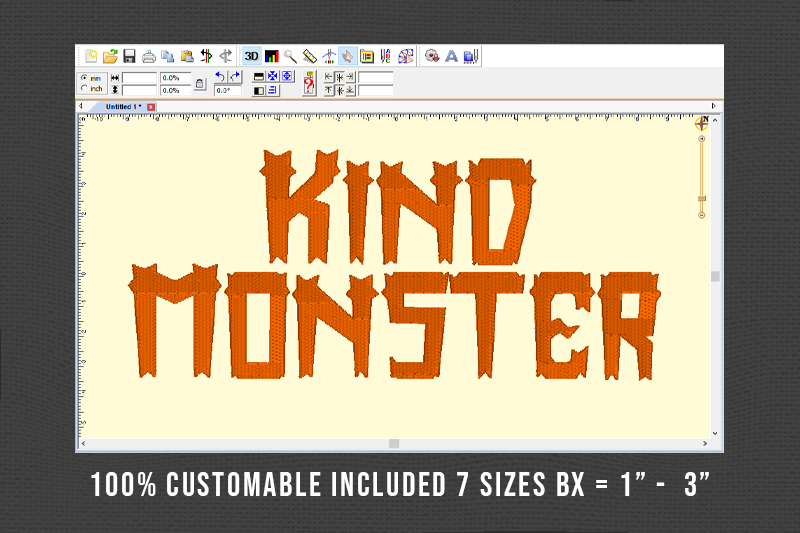The height and width of the screenshot is (533, 800).
Task: Click lower field beside alignment icons
Action: [376, 90]
